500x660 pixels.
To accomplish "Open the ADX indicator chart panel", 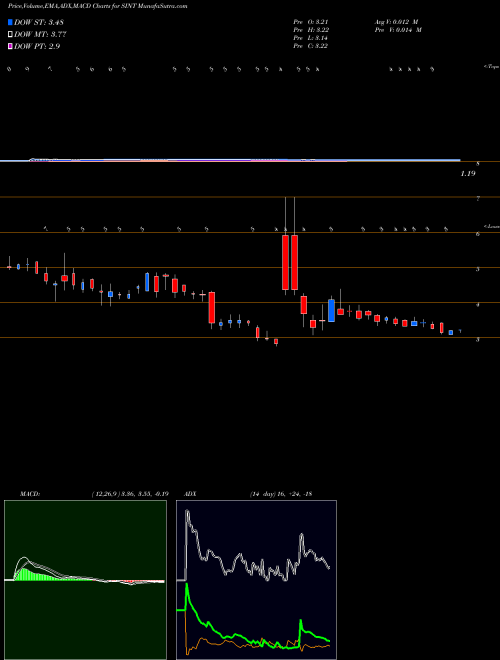I will (256, 580).
